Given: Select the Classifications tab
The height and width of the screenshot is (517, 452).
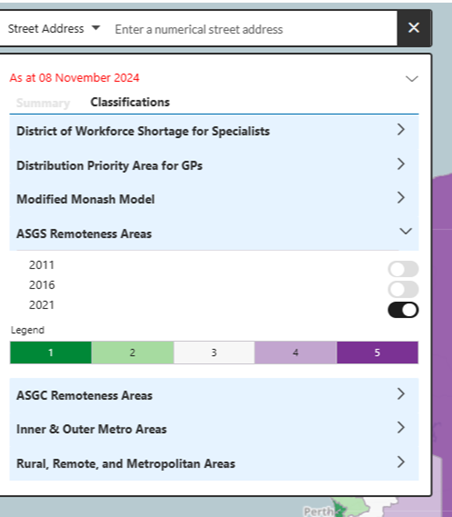Looking at the screenshot, I should [130, 102].
